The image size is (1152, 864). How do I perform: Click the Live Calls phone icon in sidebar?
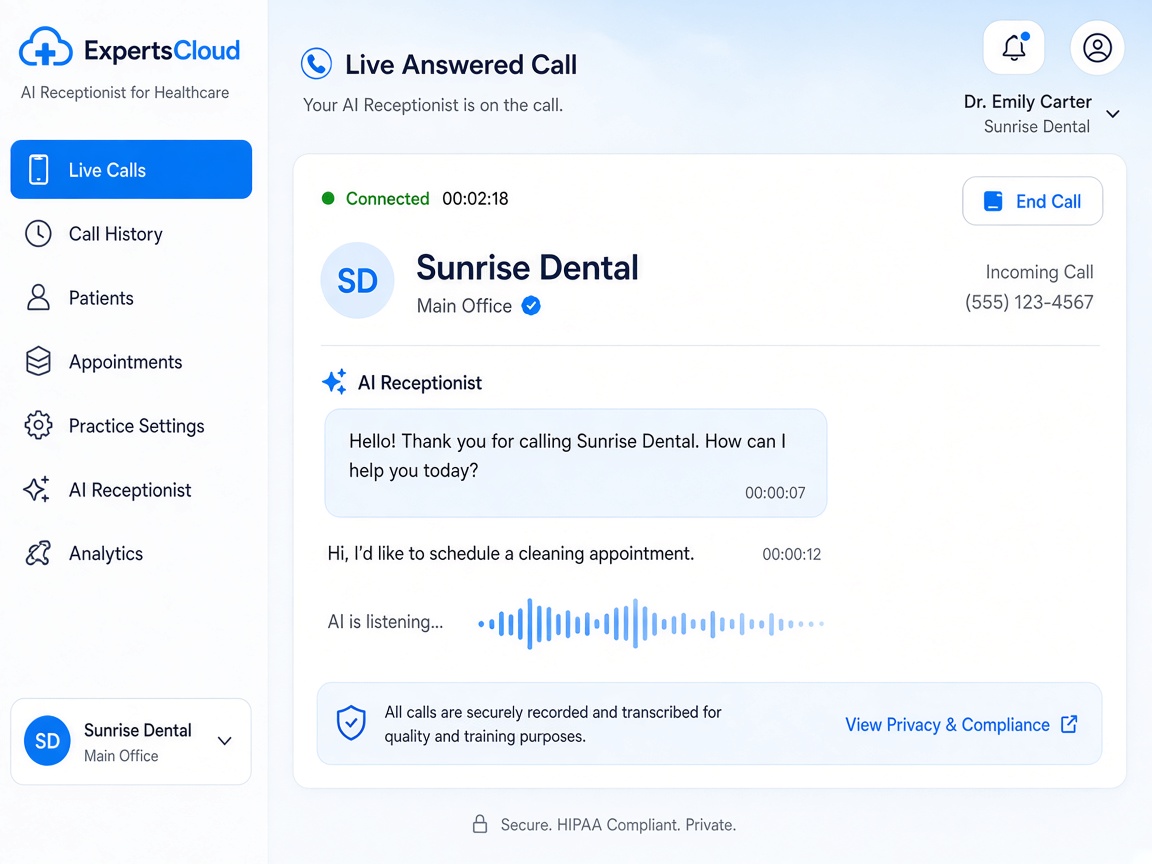click(39, 170)
